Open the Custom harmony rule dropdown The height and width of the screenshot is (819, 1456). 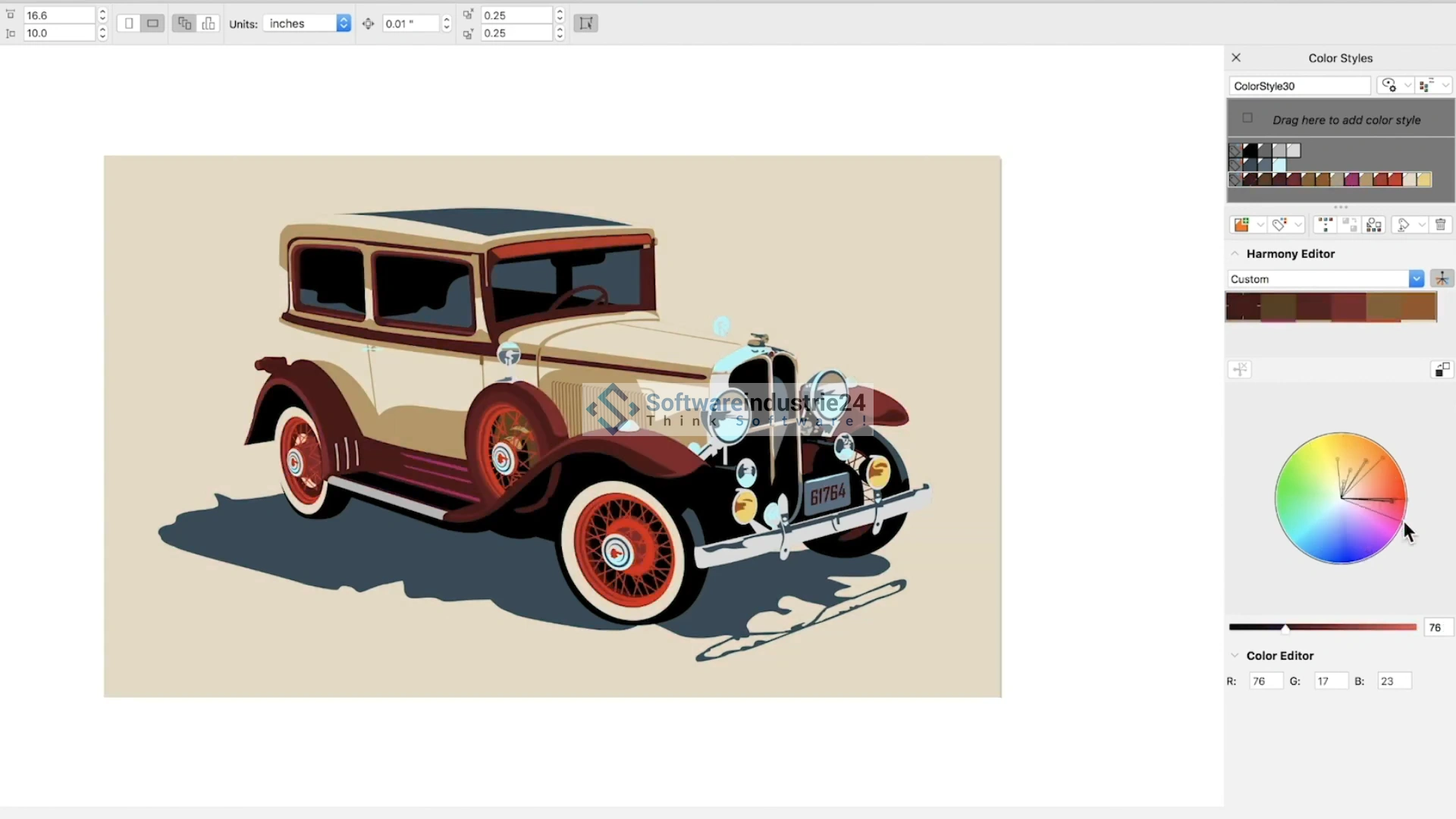(x=1416, y=279)
